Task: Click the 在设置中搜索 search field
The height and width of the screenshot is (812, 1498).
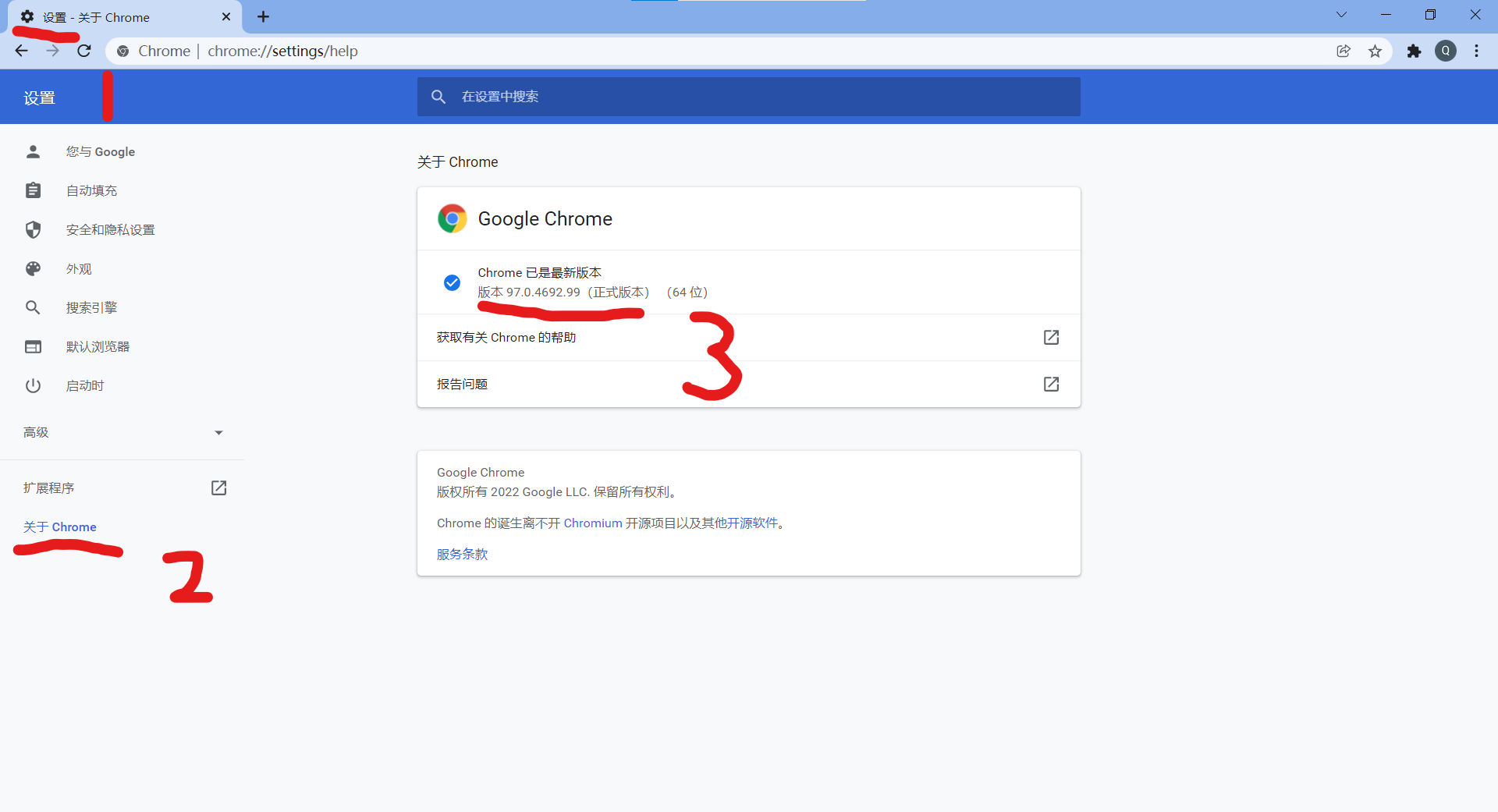Action: click(749, 97)
